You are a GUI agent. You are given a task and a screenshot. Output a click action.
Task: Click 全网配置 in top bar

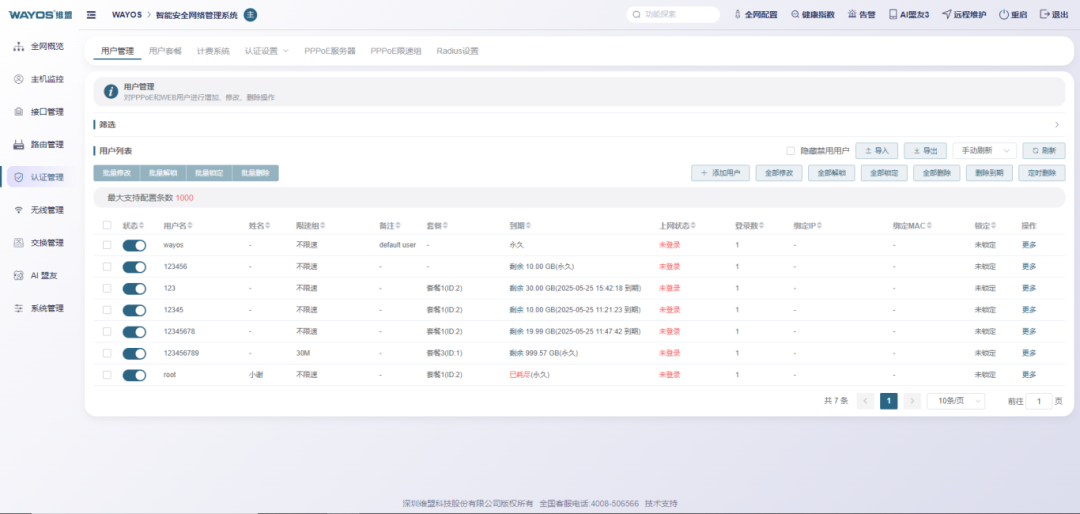756,14
